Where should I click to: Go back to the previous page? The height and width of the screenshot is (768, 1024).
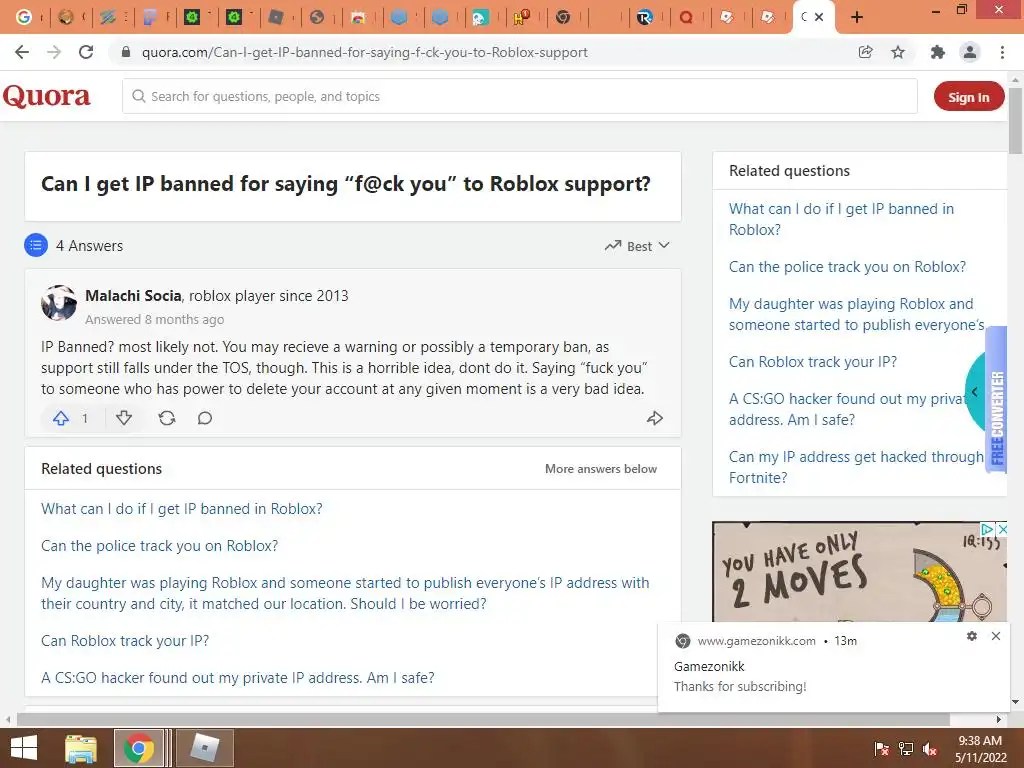pos(22,52)
